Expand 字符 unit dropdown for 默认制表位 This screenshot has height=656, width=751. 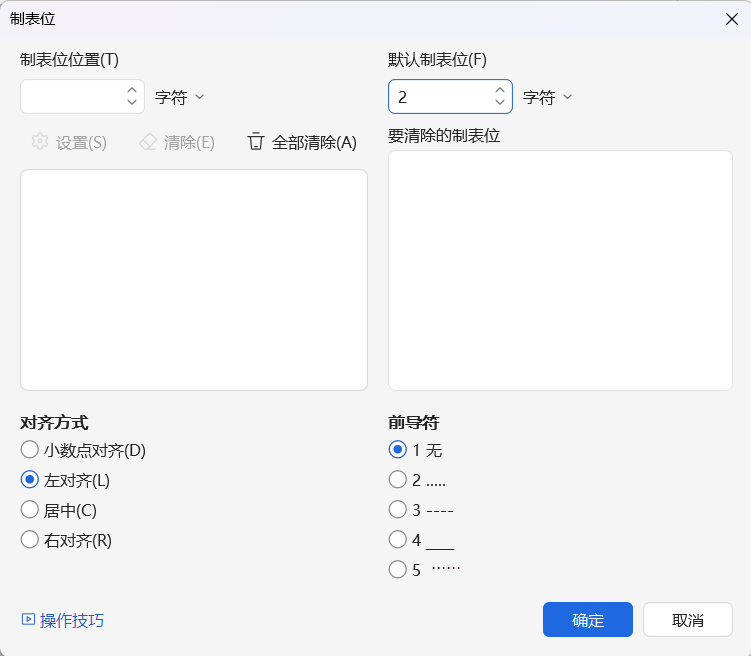click(548, 97)
